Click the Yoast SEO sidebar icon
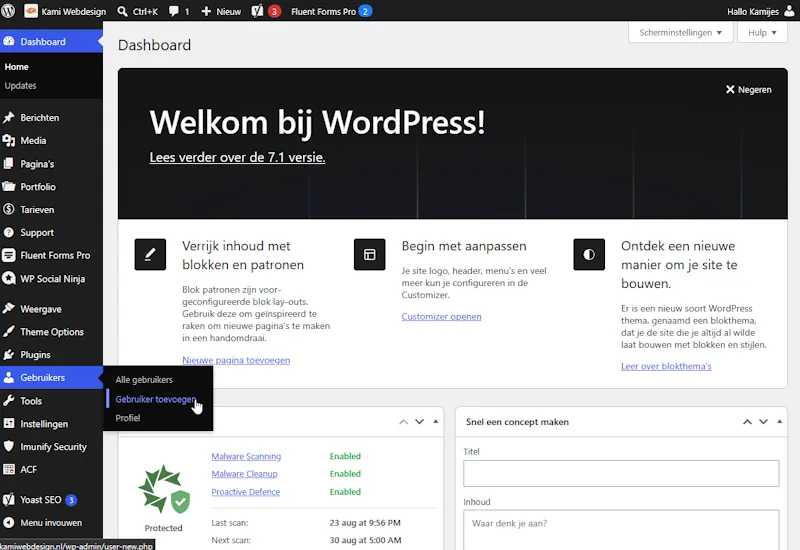Image resolution: width=800 pixels, height=550 pixels. (x=9, y=499)
